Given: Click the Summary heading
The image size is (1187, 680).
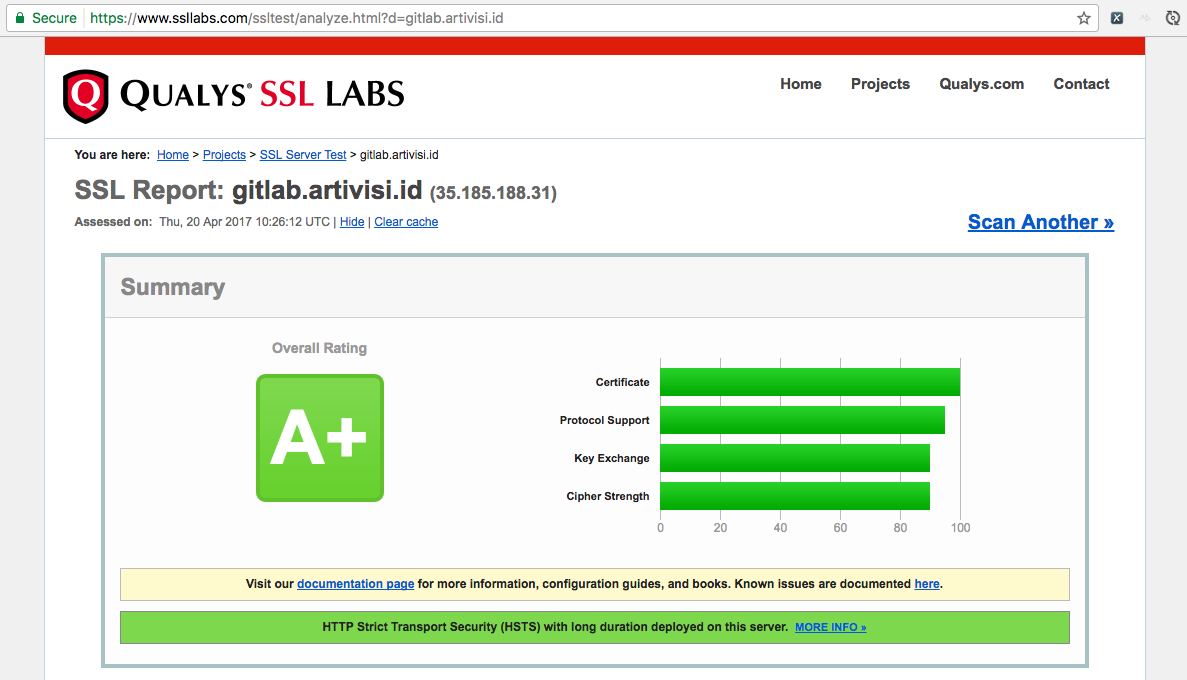Looking at the screenshot, I should click(173, 287).
